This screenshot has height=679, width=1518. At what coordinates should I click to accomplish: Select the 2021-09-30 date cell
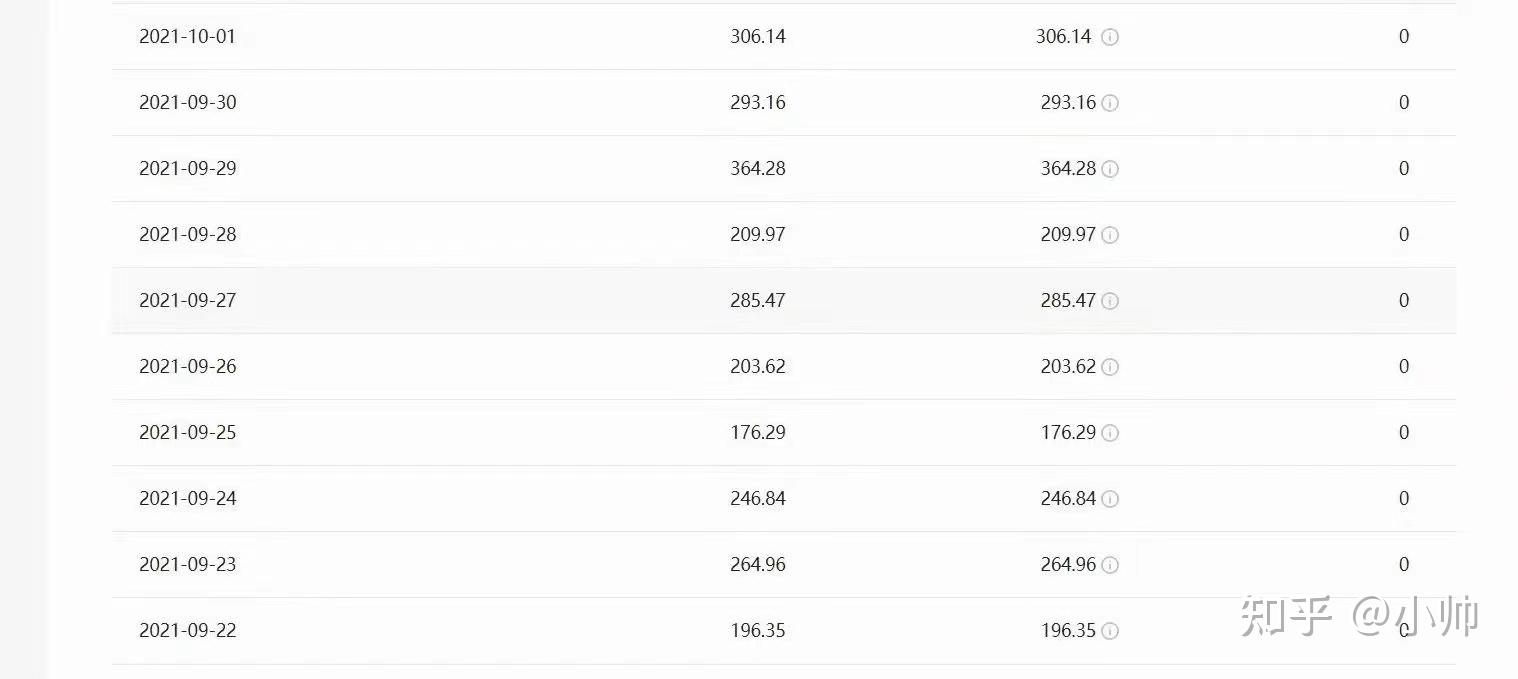188,102
